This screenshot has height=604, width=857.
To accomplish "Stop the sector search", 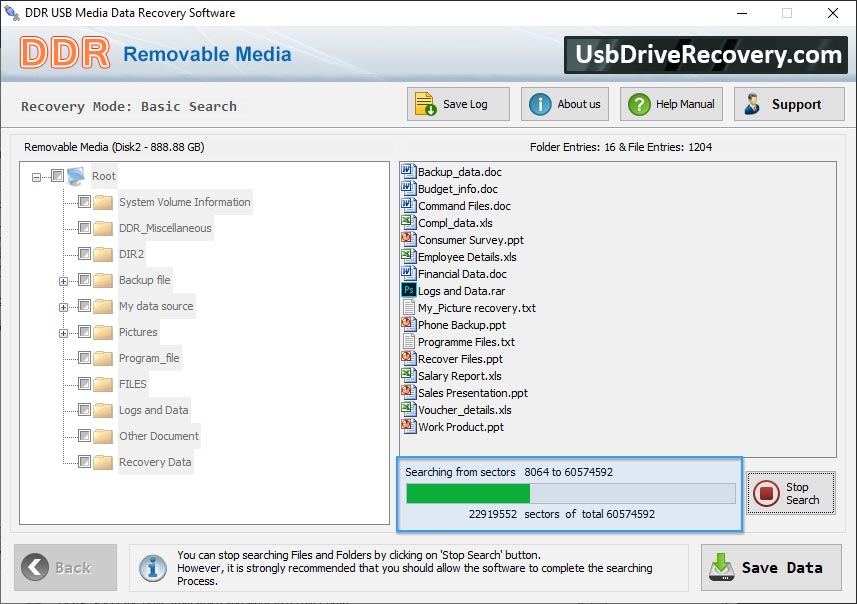I will click(x=791, y=493).
